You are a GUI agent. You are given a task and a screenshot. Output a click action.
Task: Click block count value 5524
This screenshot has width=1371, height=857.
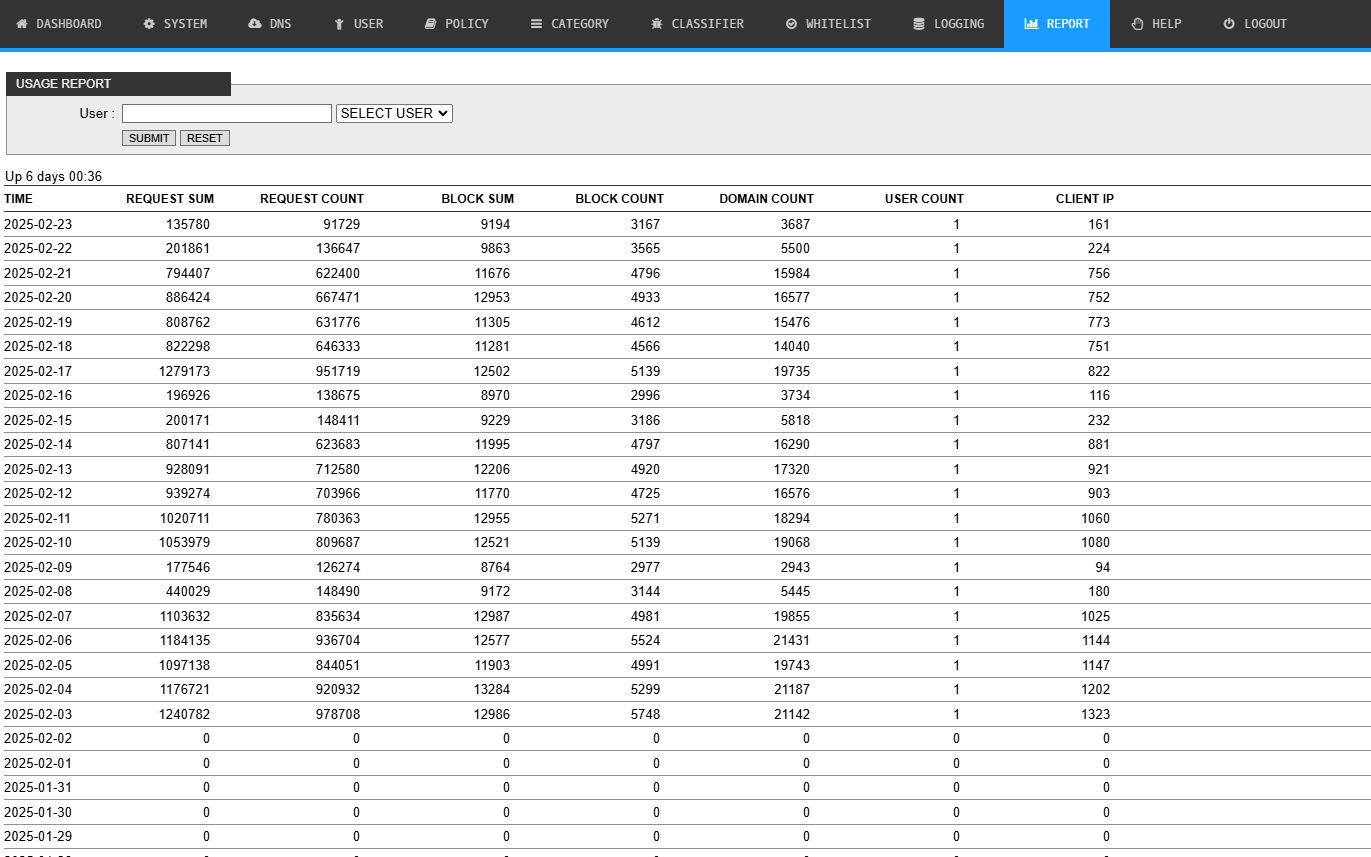(x=646, y=641)
